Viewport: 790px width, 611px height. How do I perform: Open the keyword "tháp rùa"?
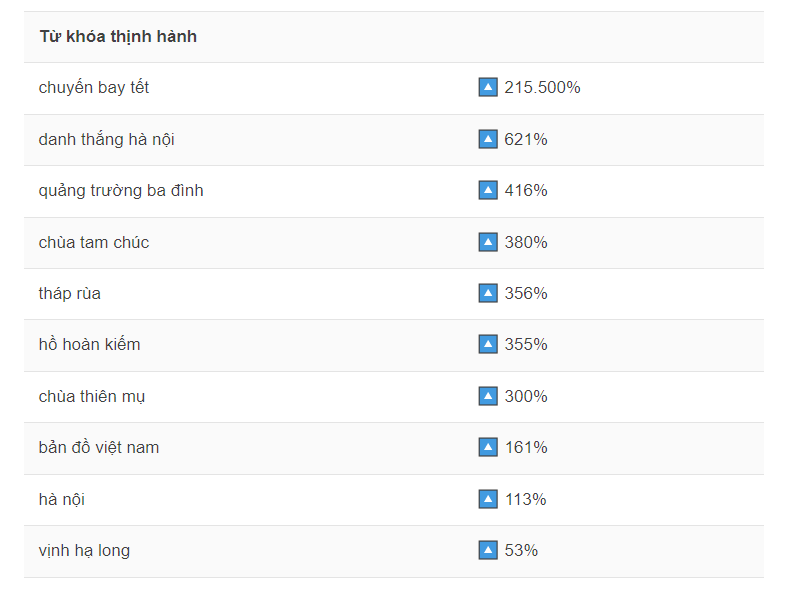click(x=70, y=293)
